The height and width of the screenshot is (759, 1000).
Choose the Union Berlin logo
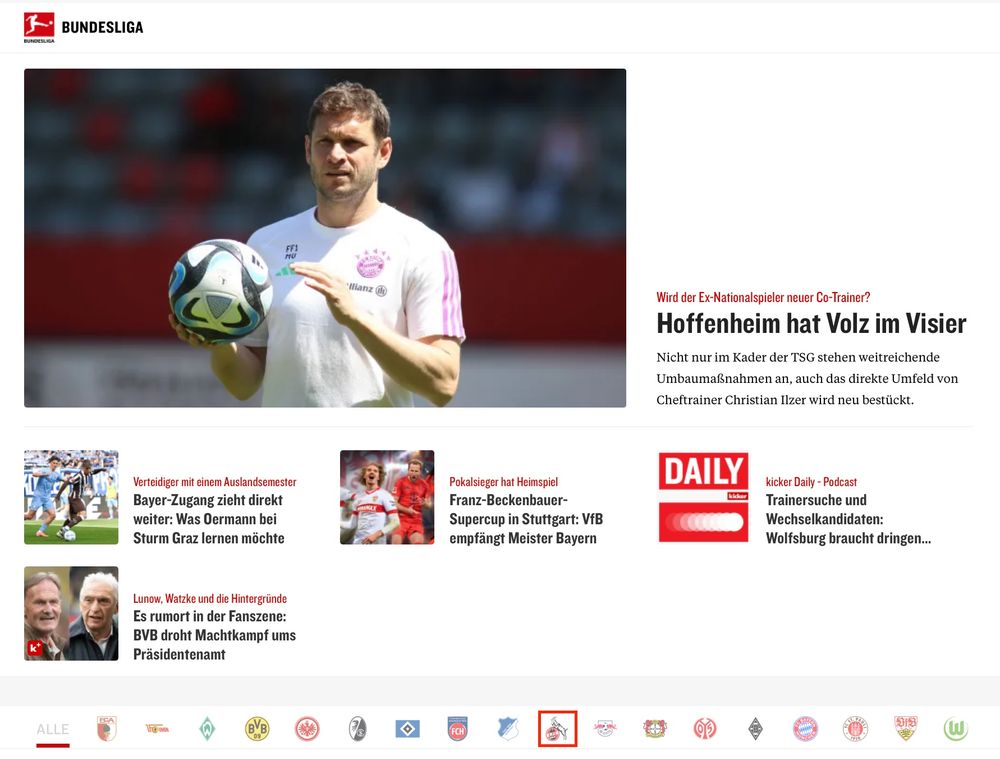click(x=157, y=728)
